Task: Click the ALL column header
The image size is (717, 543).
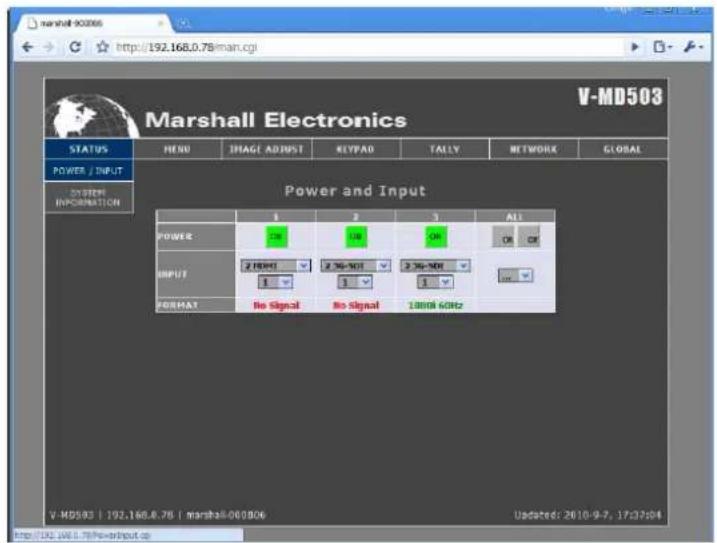Action: 514,216
